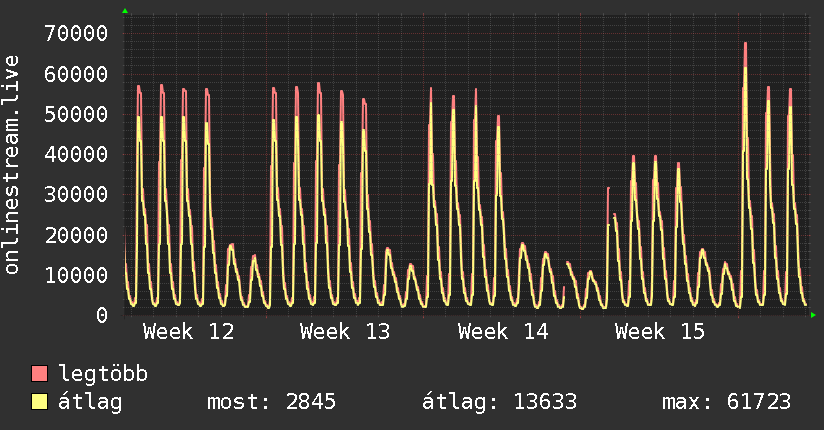This screenshot has height=430, width=824.
Task: Select the átlag legend label
Action: click(x=90, y=402)
